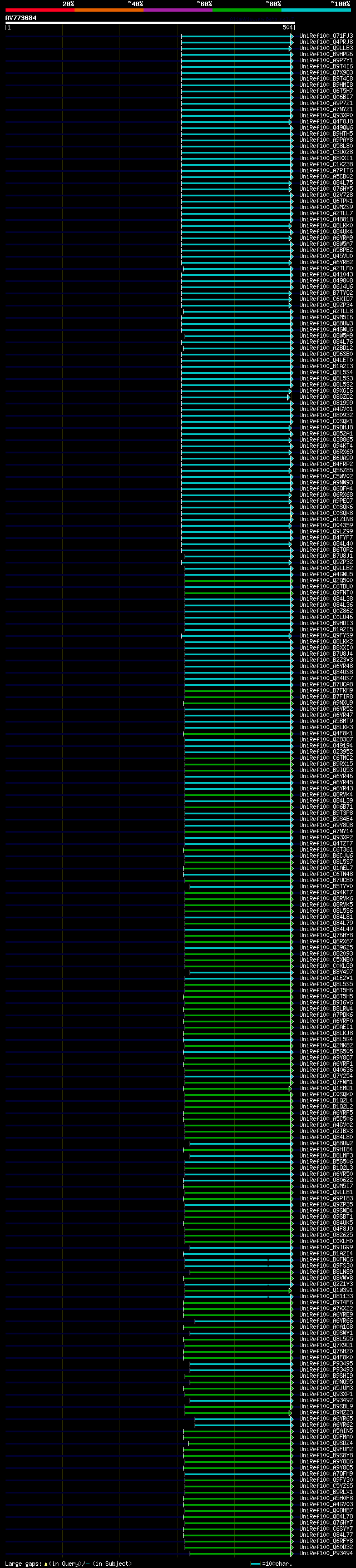This screenshot has height=1568, width=356.
Task: Click label UniRef100_B9T4I6
Action: [x=325, y=66]
